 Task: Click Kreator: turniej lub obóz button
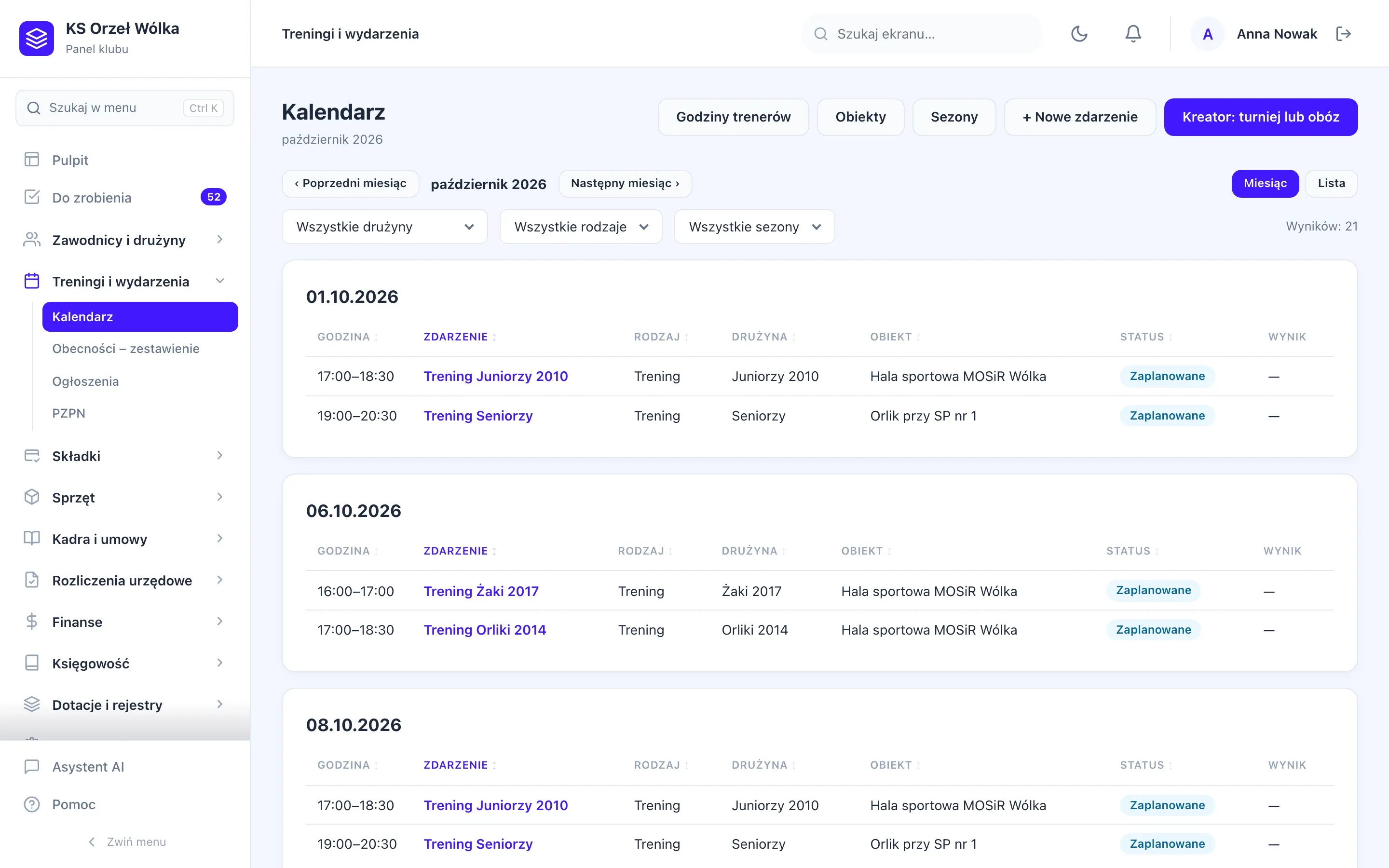pos(1260,117)
